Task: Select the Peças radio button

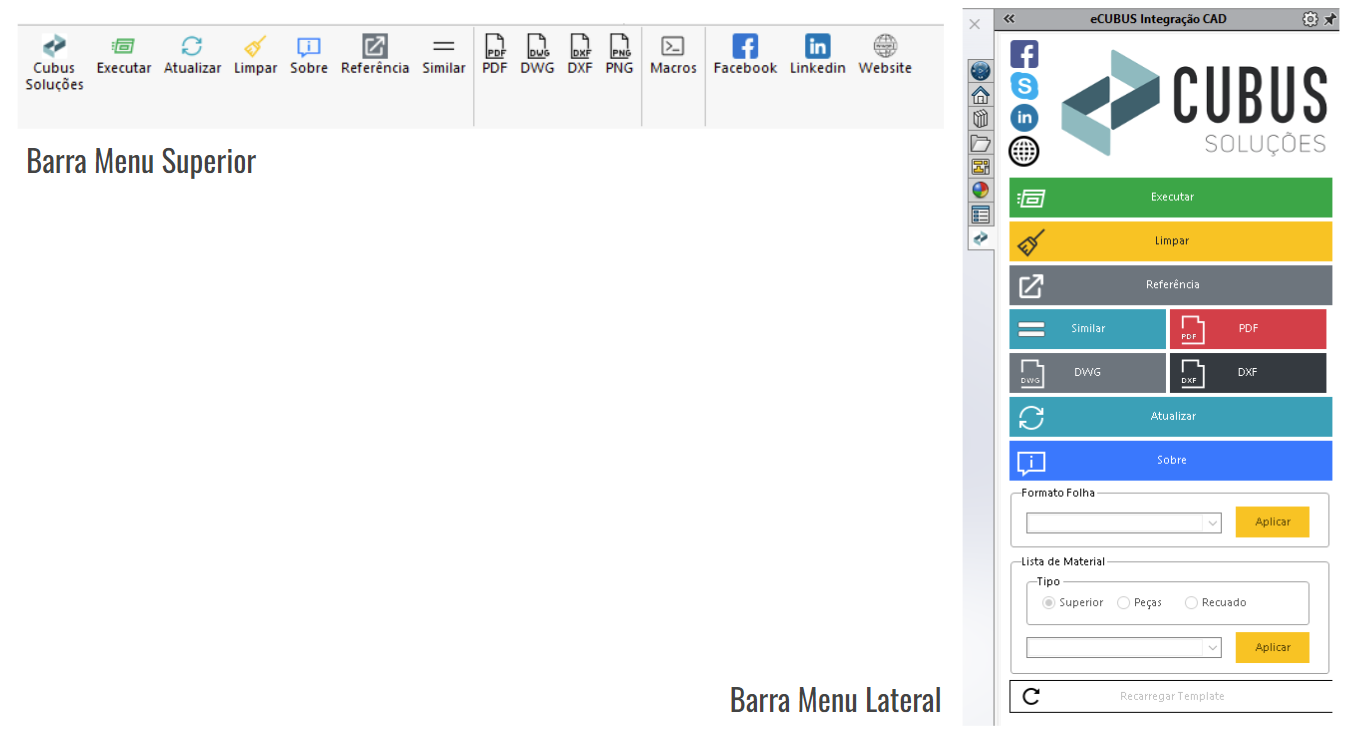Action: click(x=1124, y=603)
